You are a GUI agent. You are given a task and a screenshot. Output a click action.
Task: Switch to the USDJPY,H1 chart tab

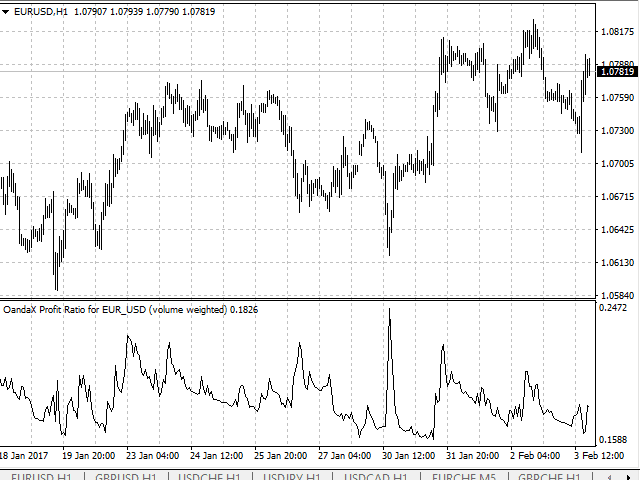[x=292, y=476]
